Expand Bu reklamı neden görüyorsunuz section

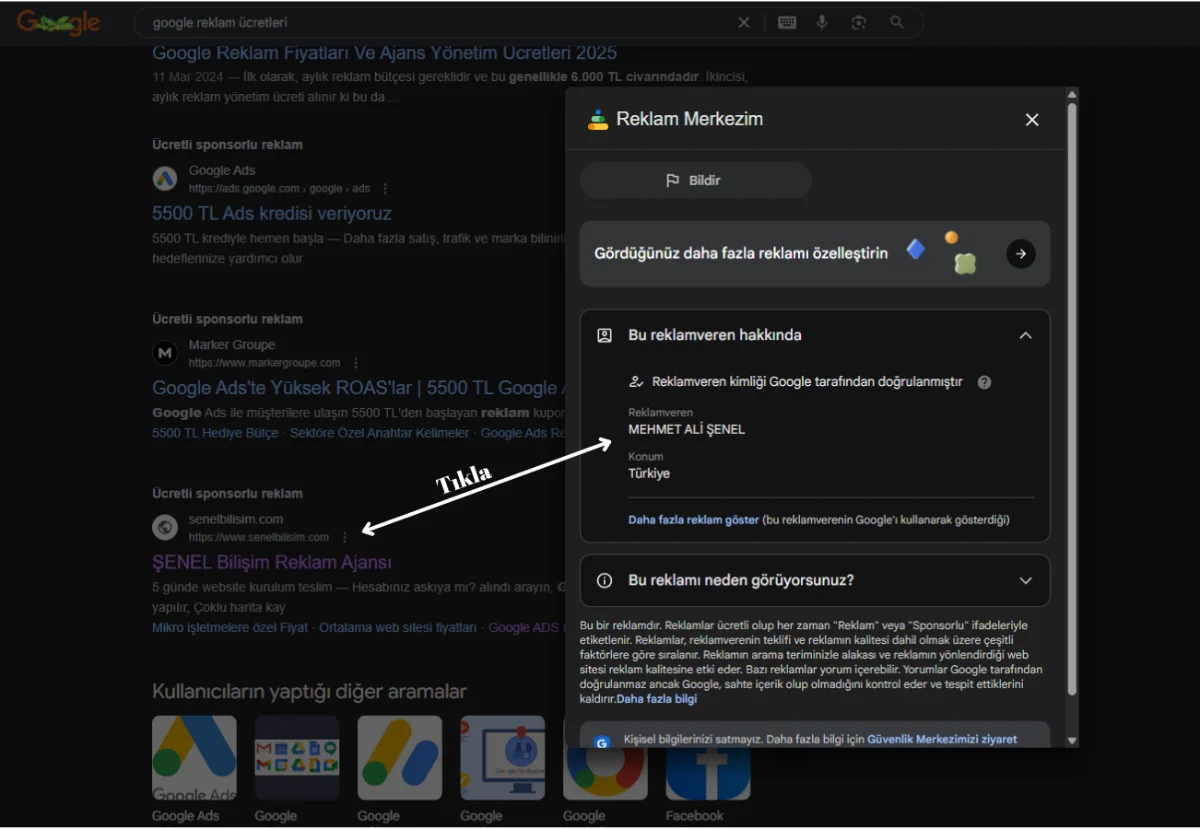tap(1025, 580)
